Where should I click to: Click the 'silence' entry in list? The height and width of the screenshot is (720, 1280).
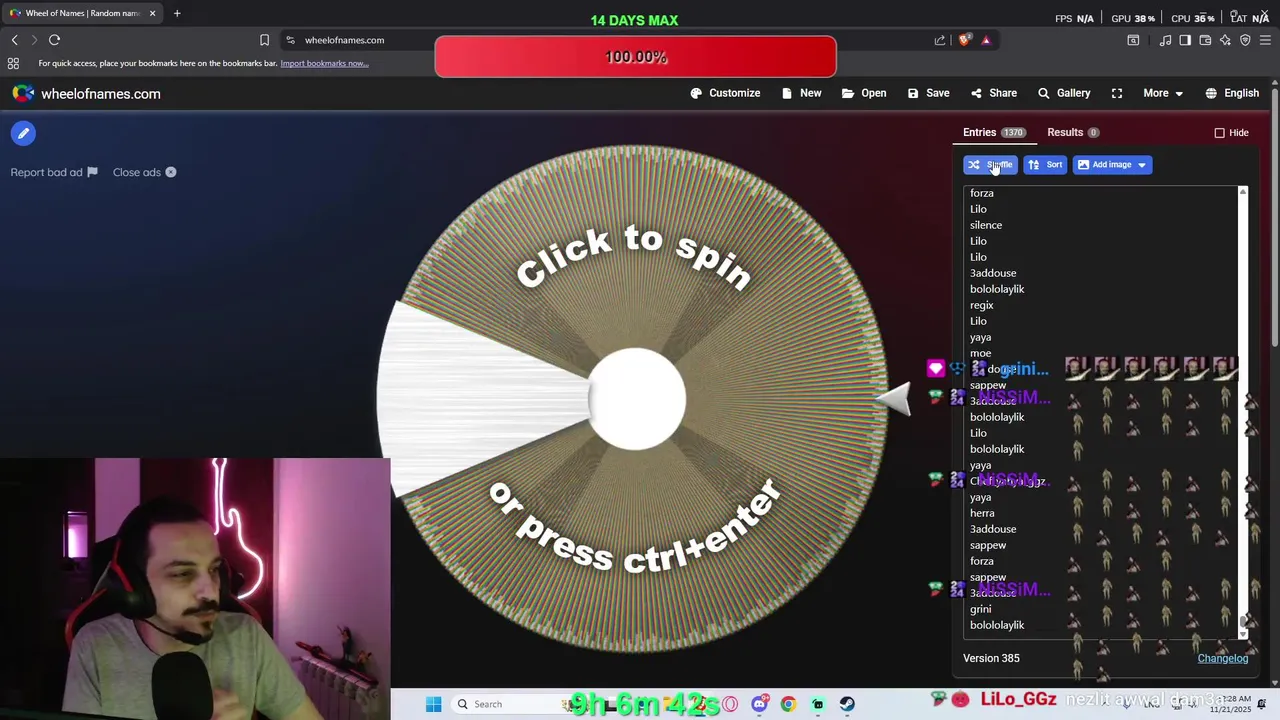tap(986, 225)
